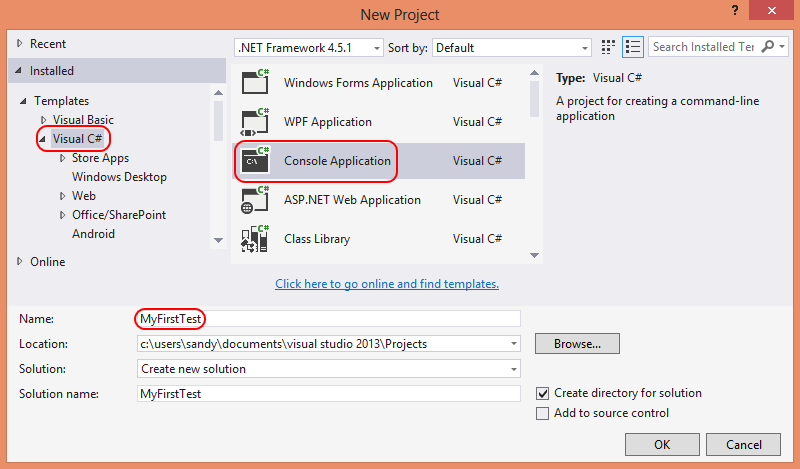Select Class Library template name
Screen dimensions: 800x469
click(x=317, y=239)
